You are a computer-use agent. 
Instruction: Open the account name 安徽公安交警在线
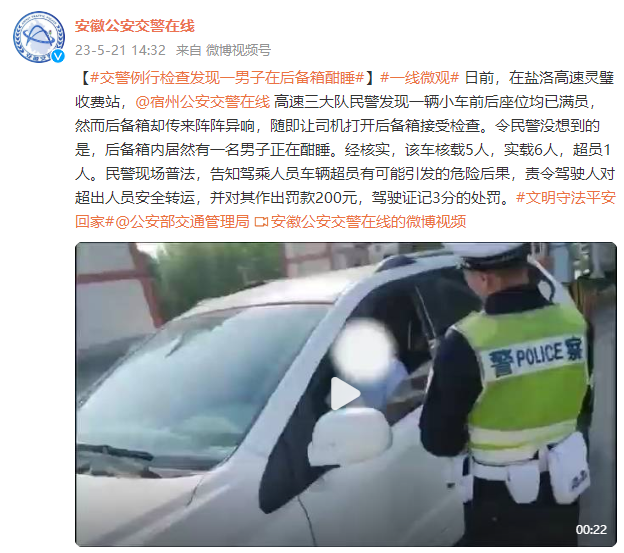click(135, 26)
